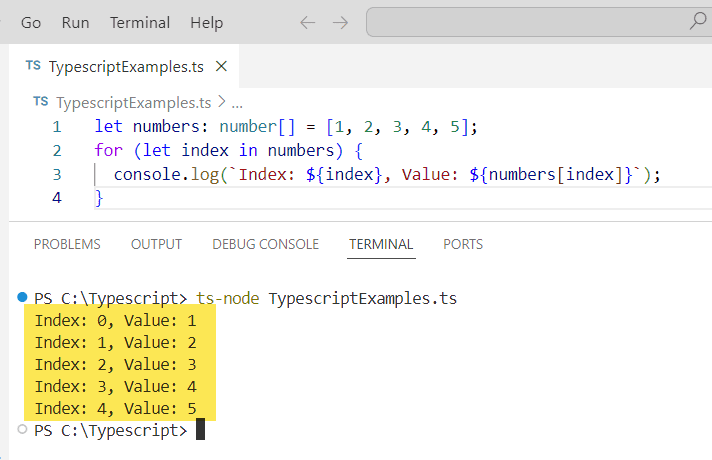Open the Help menu
This screenshot has height=460, width=712.
click(207, 22)
